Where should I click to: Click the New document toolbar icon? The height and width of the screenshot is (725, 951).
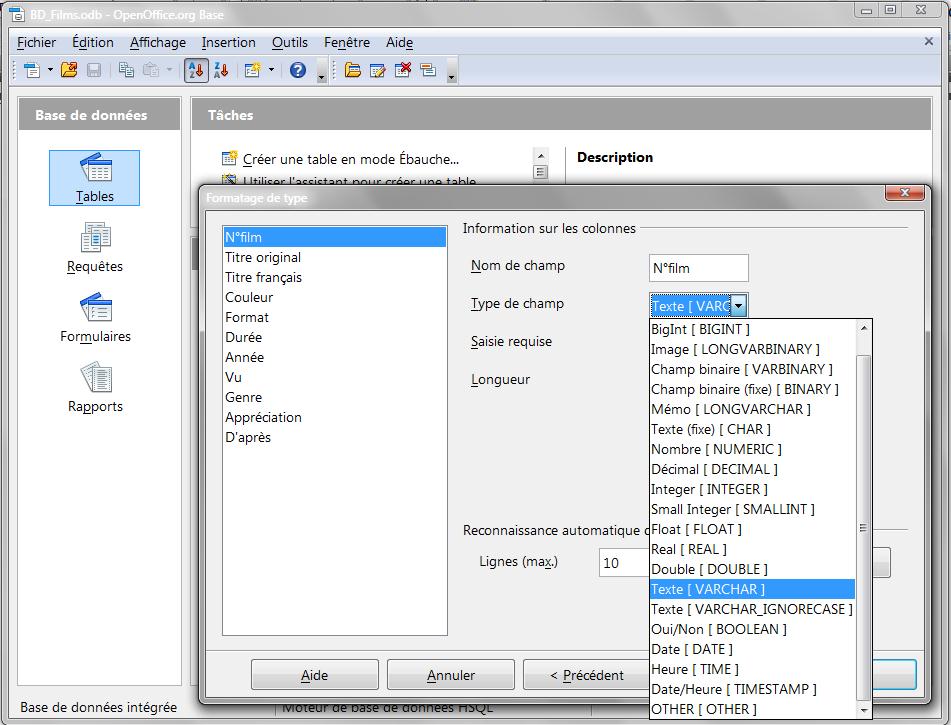[32, 70]
